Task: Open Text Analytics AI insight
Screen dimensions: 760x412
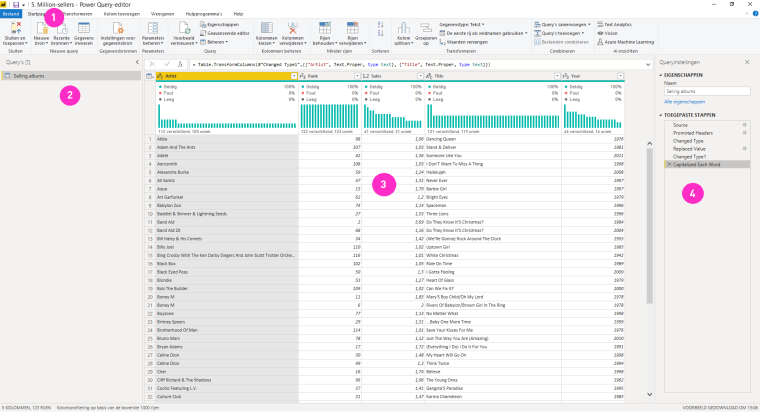Action: 614,24
